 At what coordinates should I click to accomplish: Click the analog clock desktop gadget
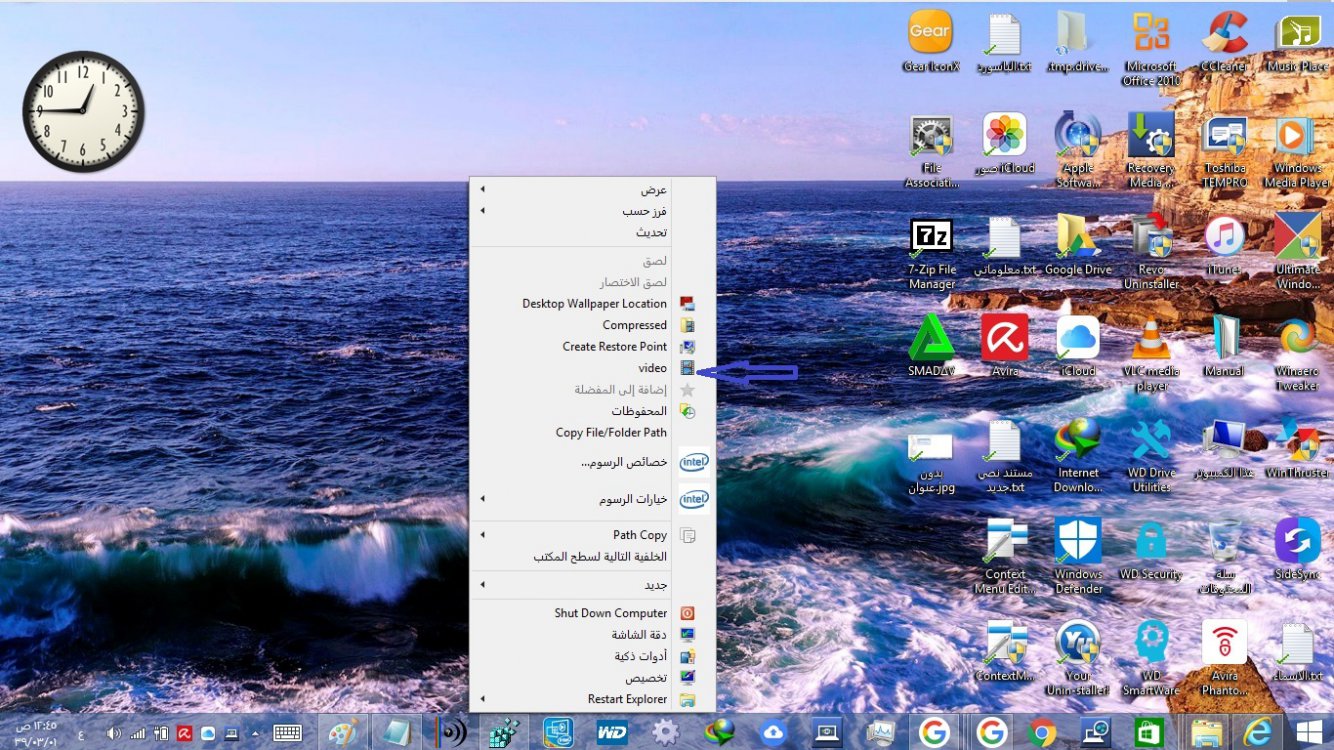(83, 111)
